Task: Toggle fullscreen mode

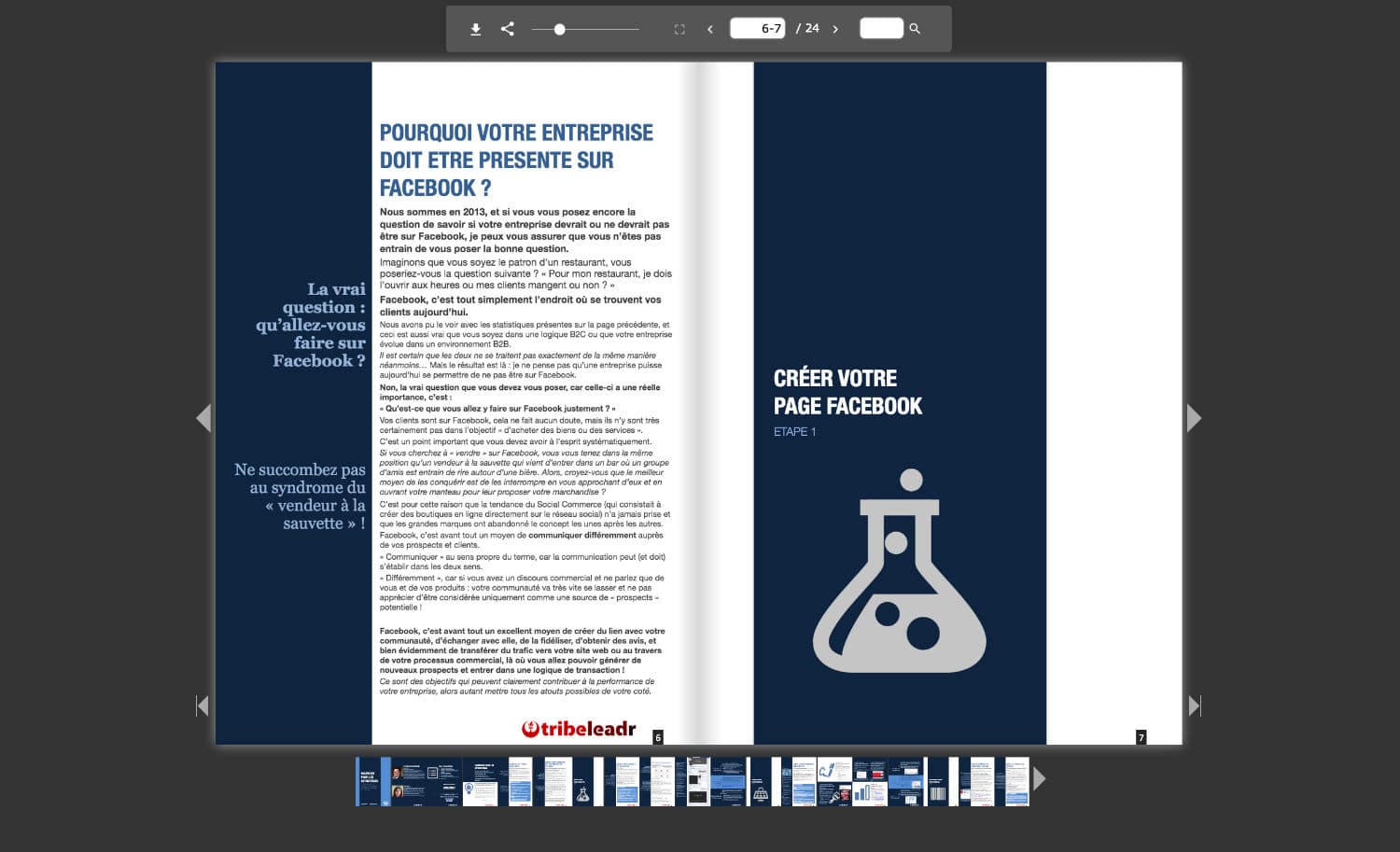Action: [x=679, y=29]
